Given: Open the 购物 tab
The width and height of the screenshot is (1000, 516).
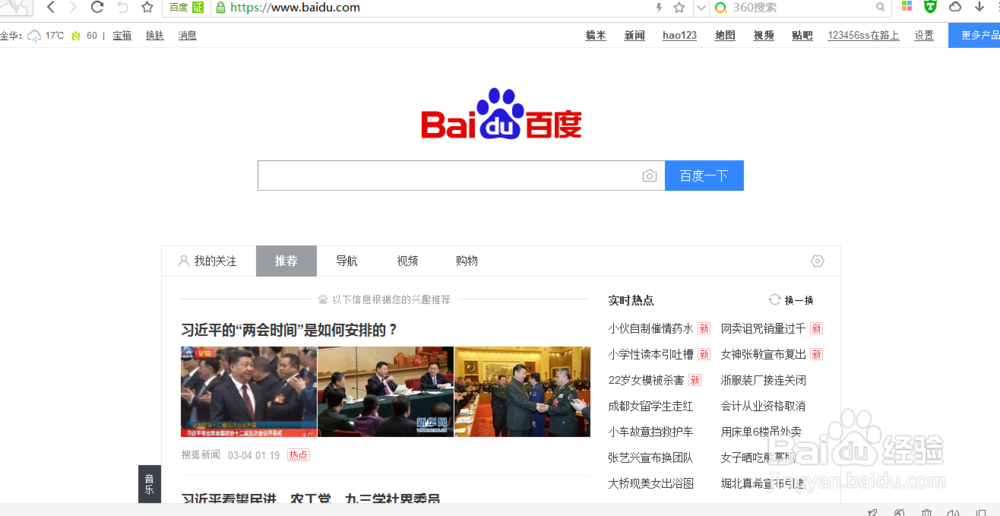Looking at the screenshot, I should [467, 261].
